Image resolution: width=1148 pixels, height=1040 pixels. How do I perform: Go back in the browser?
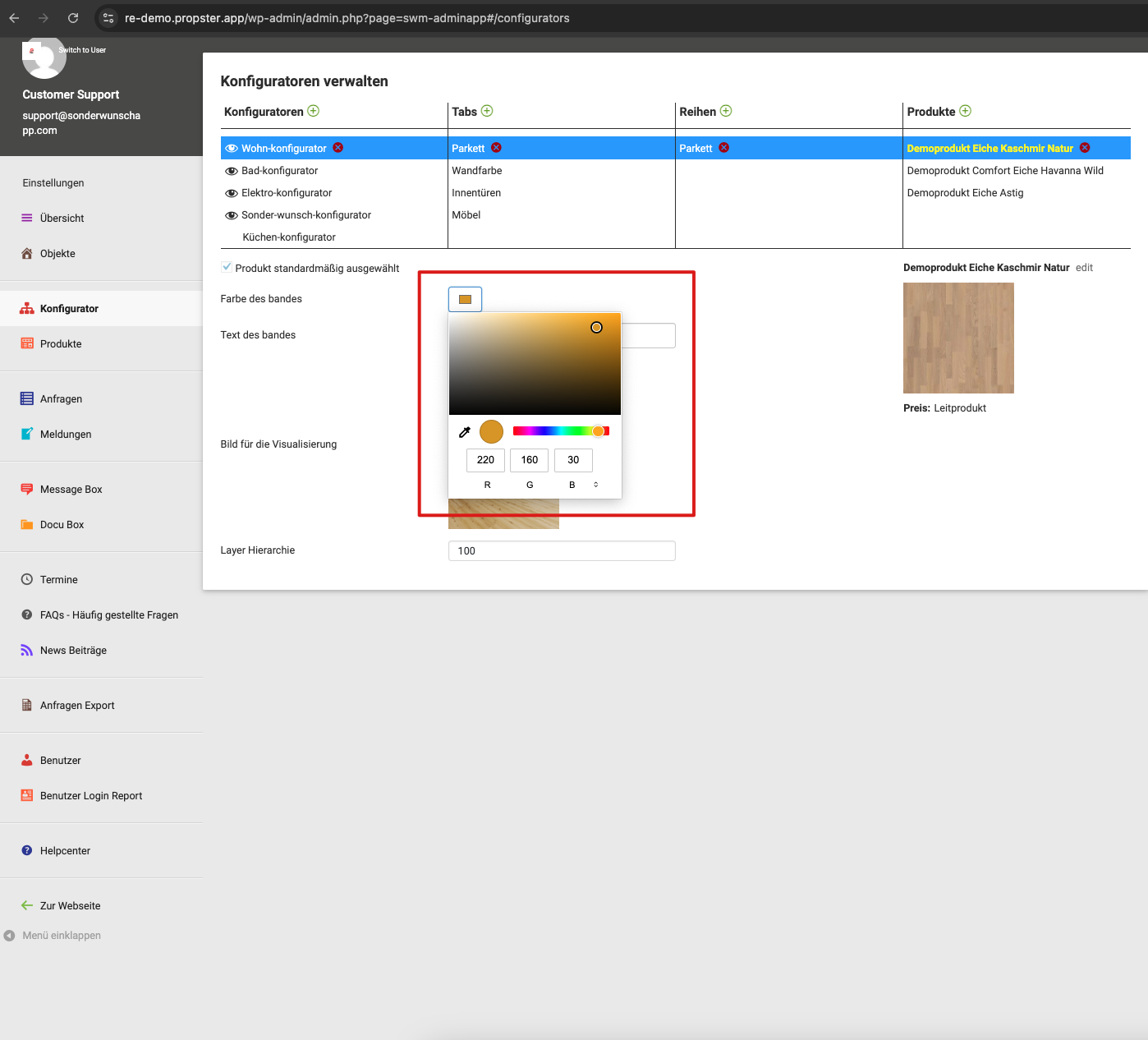pos(14,18)
